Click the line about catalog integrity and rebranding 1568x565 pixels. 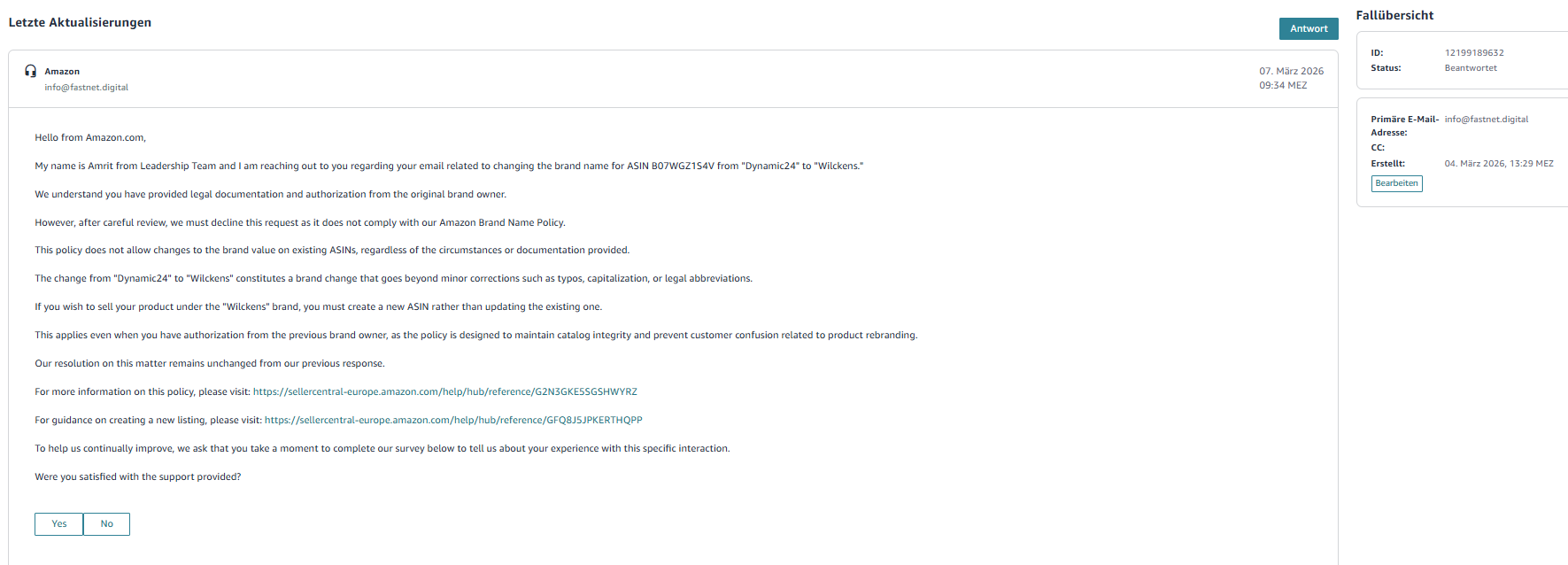[476, 335]
